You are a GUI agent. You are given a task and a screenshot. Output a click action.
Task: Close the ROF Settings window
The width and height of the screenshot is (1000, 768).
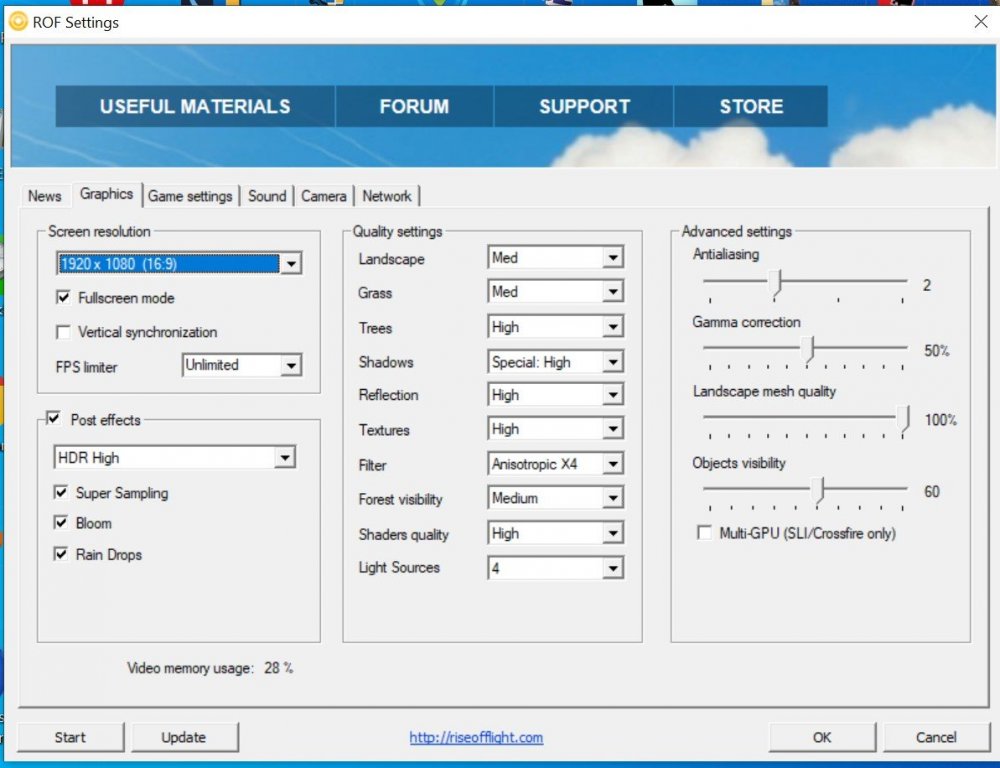click(980, 22)
